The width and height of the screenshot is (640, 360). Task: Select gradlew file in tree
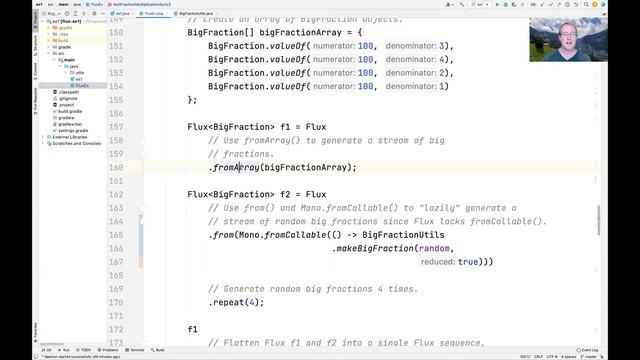click(x=64, y=118)
